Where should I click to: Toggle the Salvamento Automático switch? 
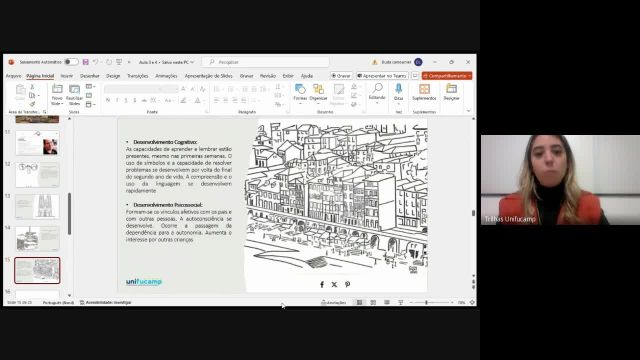71,62
